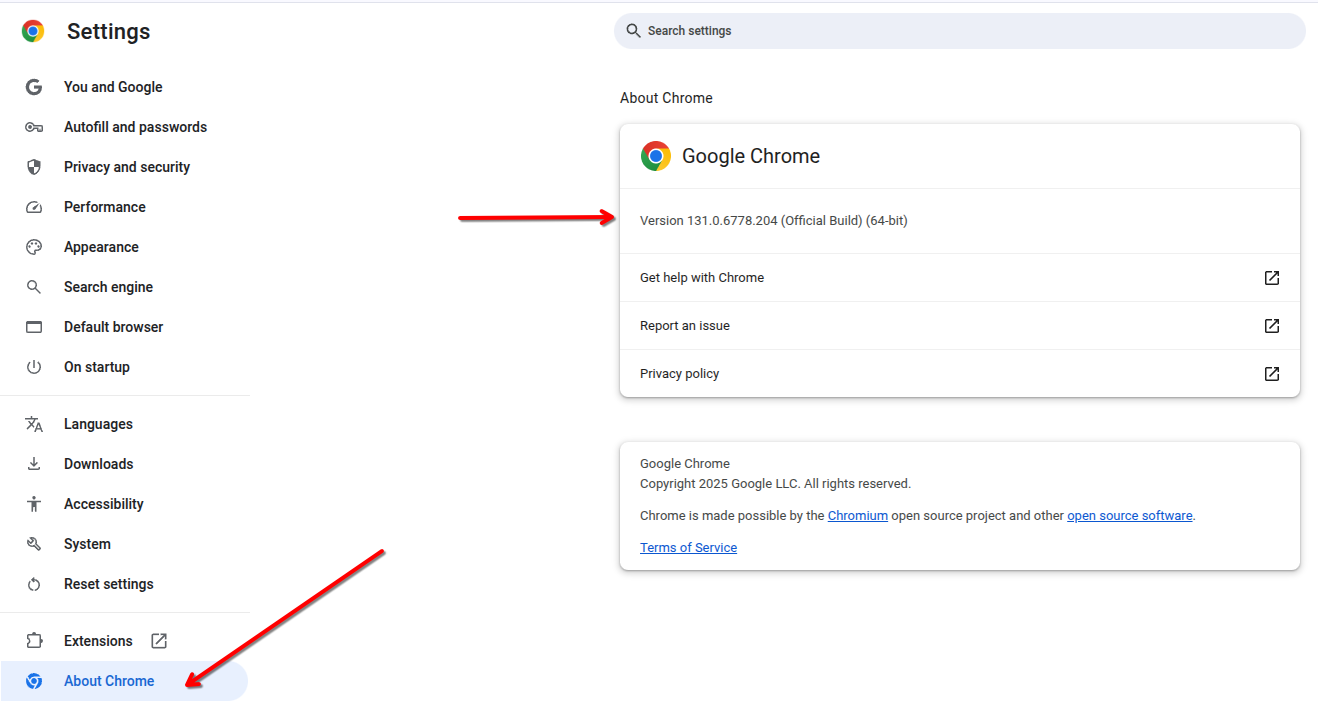
Task: Click Get help with Chrome
Action: pos(702,277)
